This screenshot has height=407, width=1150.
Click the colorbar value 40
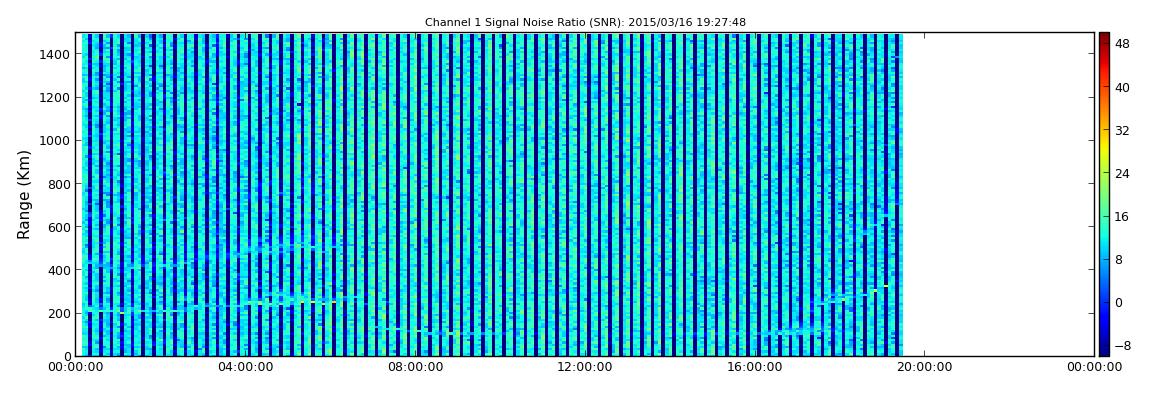1122,87
